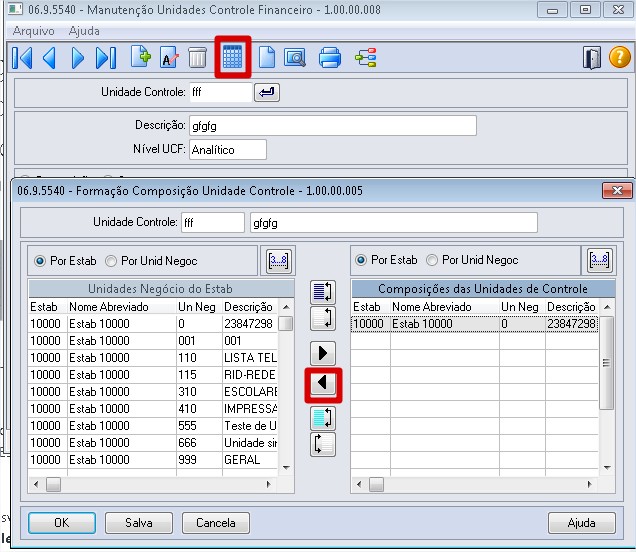Close the Formação Composição dialog
636x552 pixels.
point(617,190)
